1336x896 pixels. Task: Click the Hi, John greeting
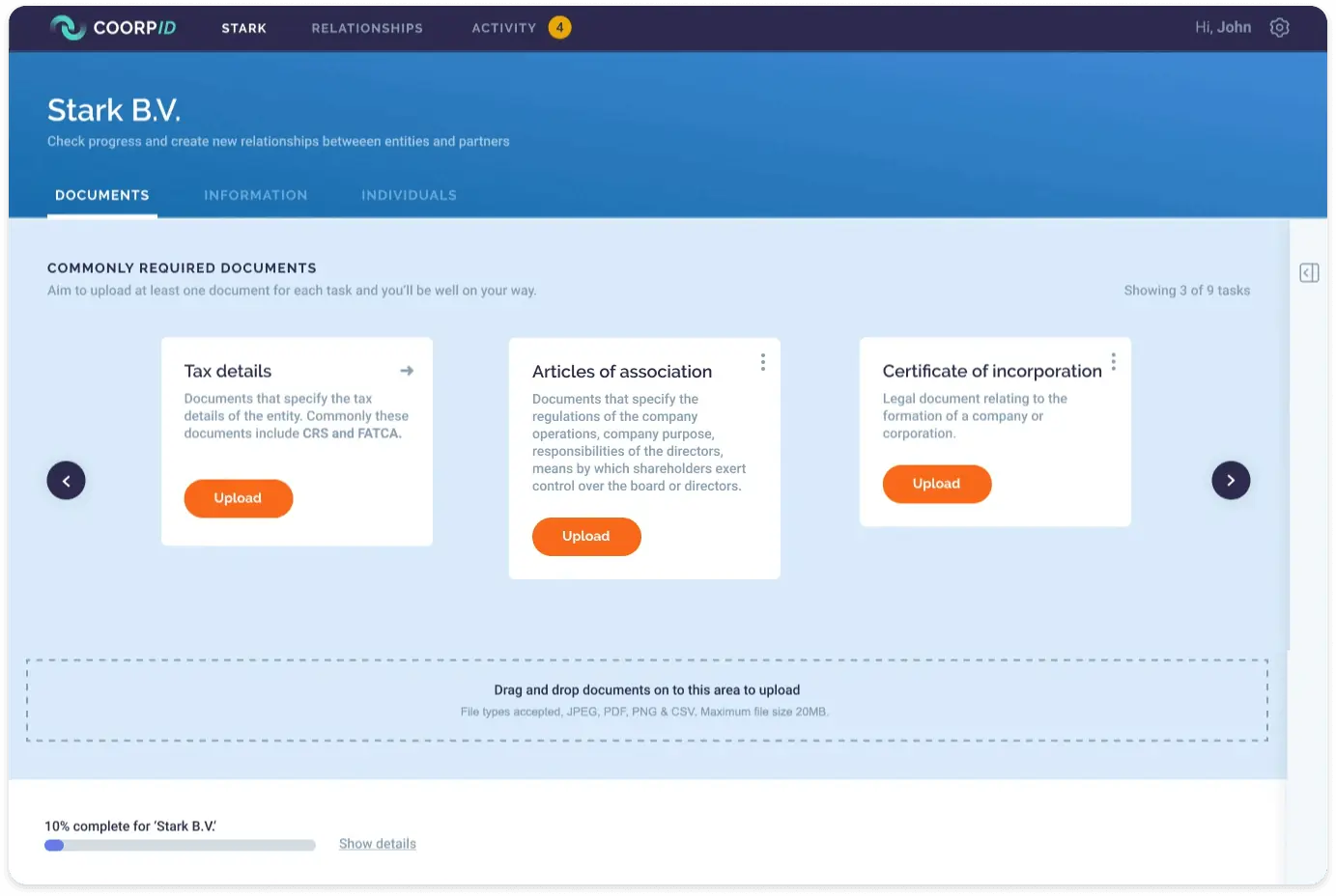point(1223,27)
